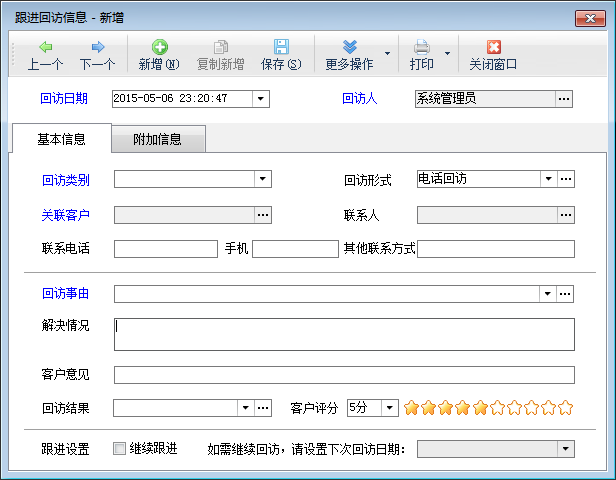Click ellipsis button next to 回访结果
Screen dimensions: 616x480
(263, 408)
